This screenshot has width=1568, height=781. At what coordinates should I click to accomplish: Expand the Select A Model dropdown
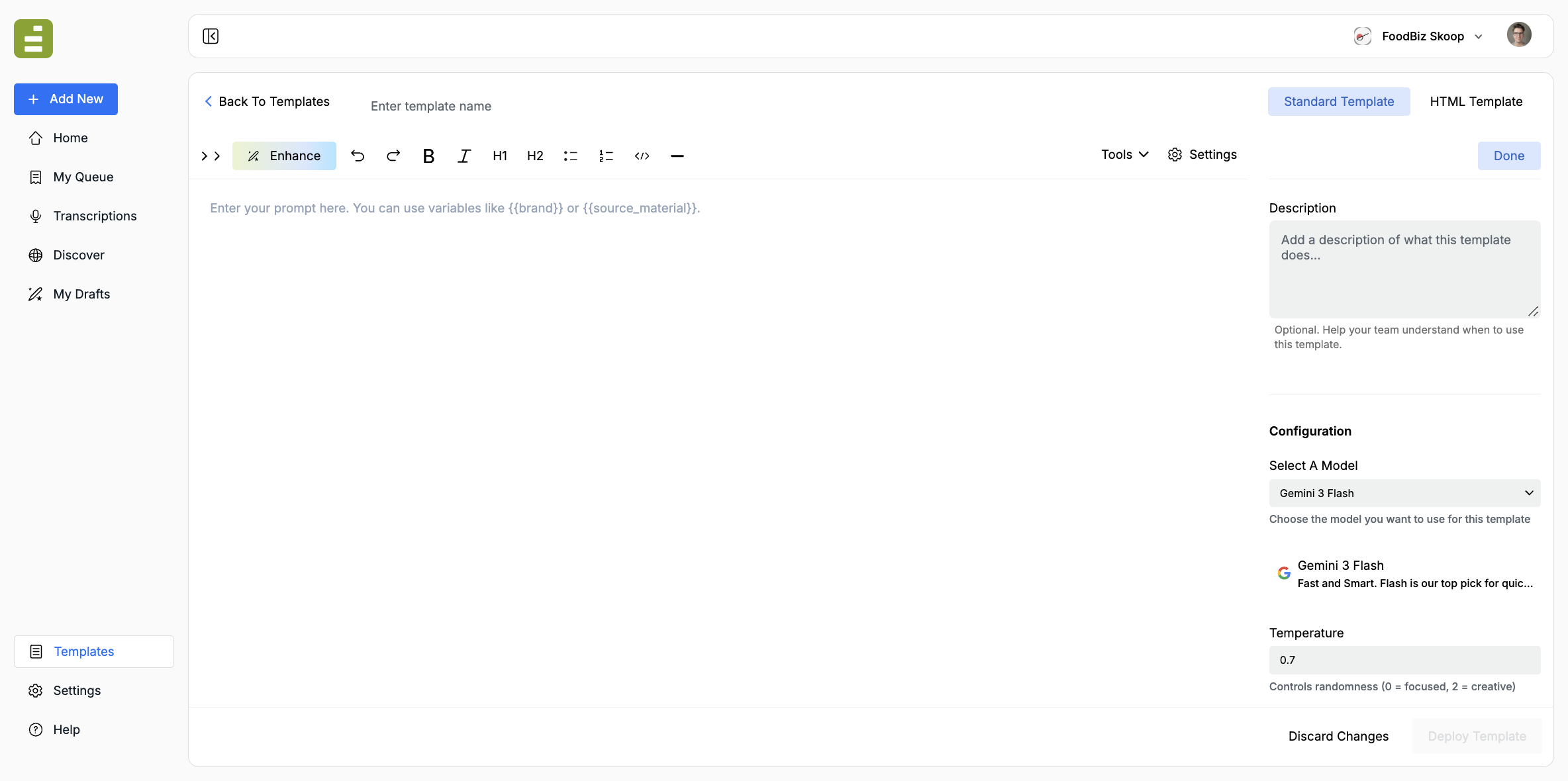coord(1404,493)
